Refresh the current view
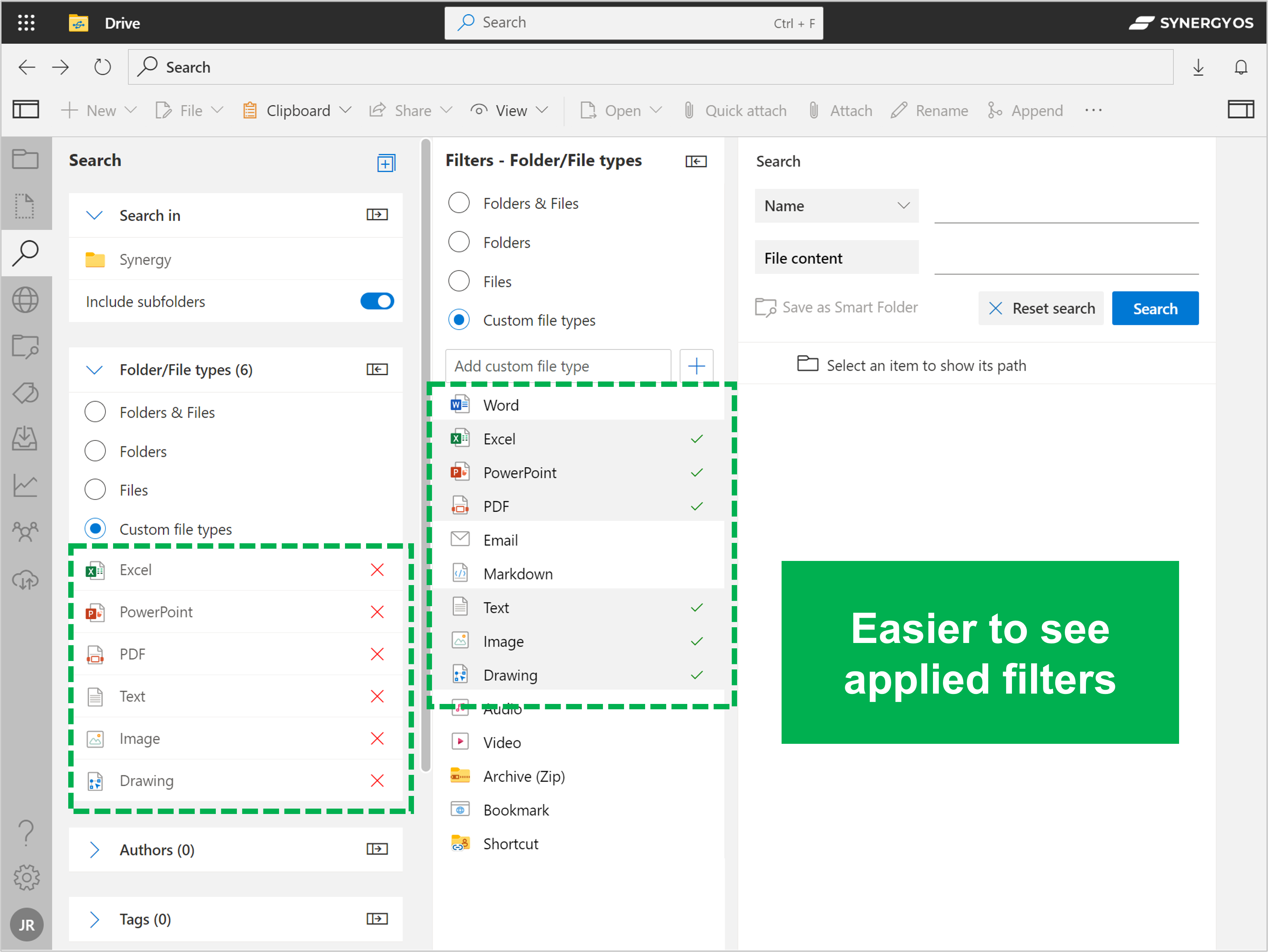 pos(102,67)
